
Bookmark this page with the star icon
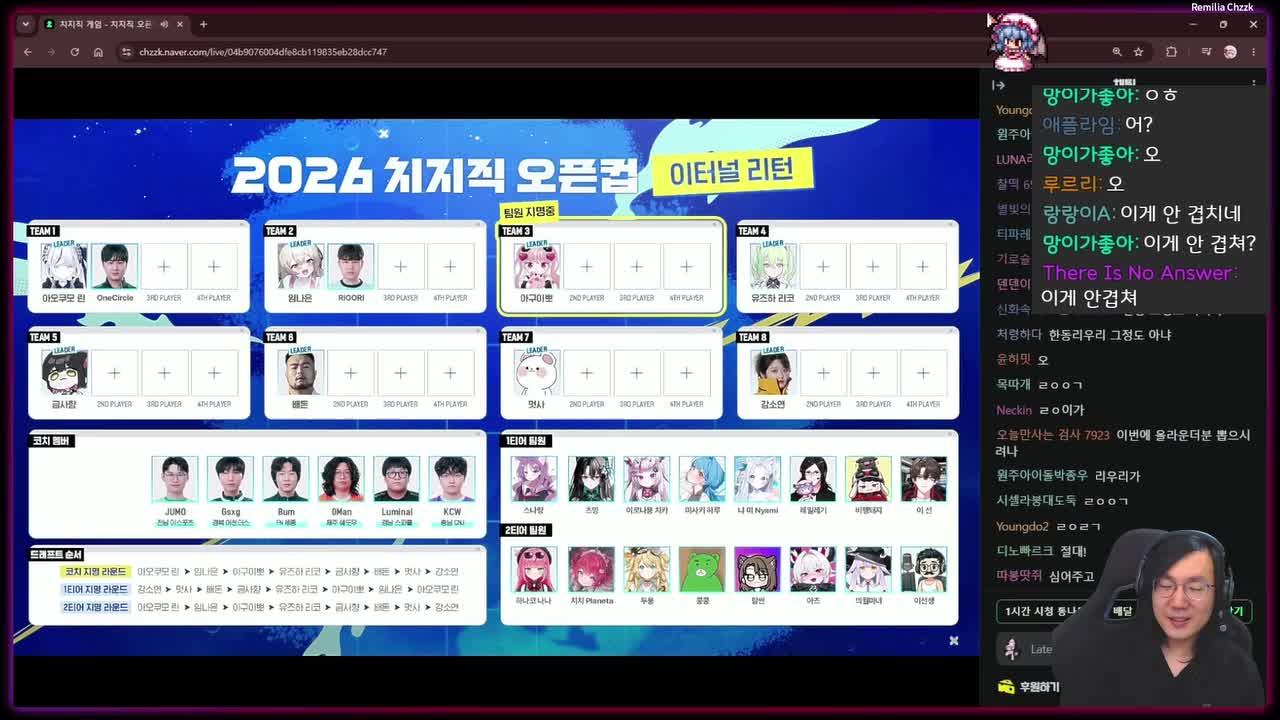tap(1138, 52)
